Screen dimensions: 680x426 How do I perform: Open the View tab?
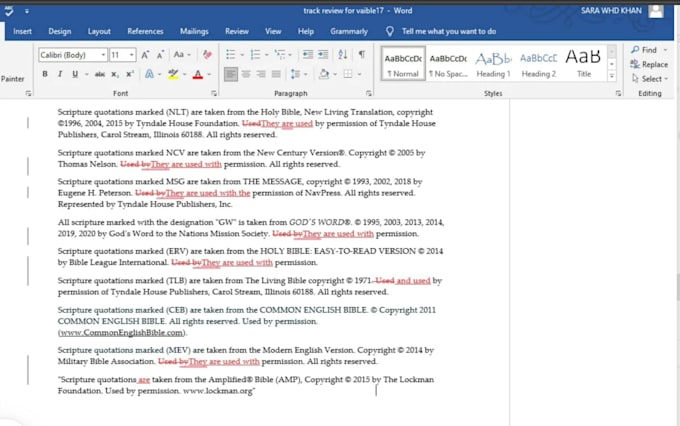273,31
